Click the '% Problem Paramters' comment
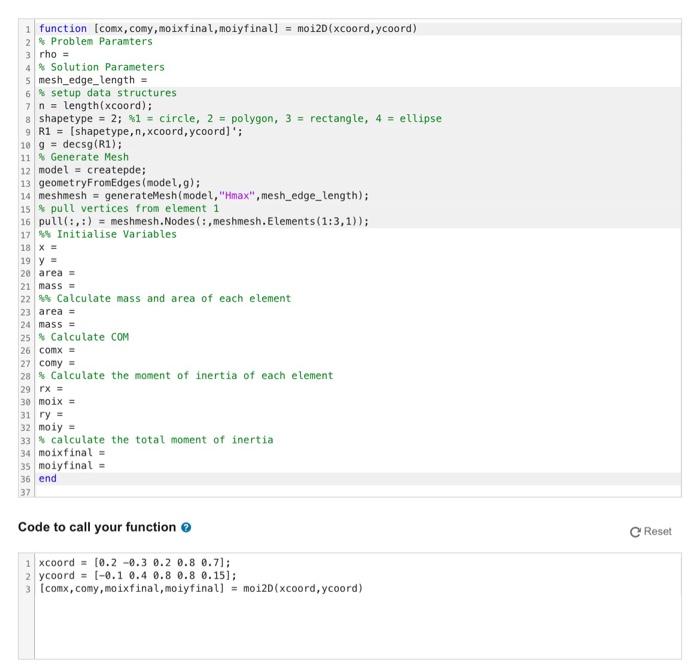Viewport: 700px width, 668px height. tap(96, 42)
